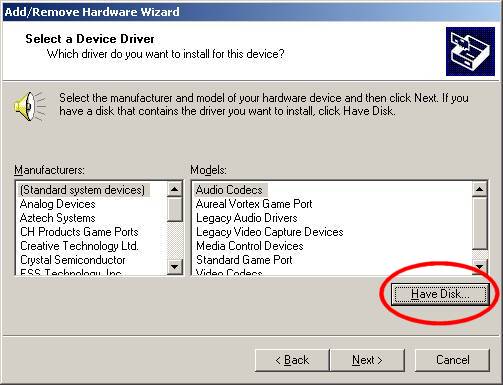Go Back to the previous step
This screenshot has width=503, height=385.
(292, 360)
